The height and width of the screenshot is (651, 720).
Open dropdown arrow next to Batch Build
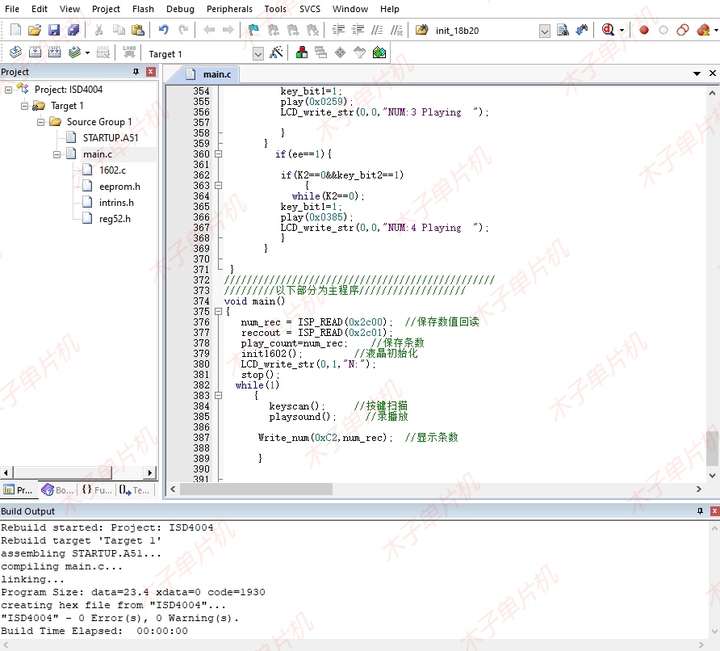87,53
